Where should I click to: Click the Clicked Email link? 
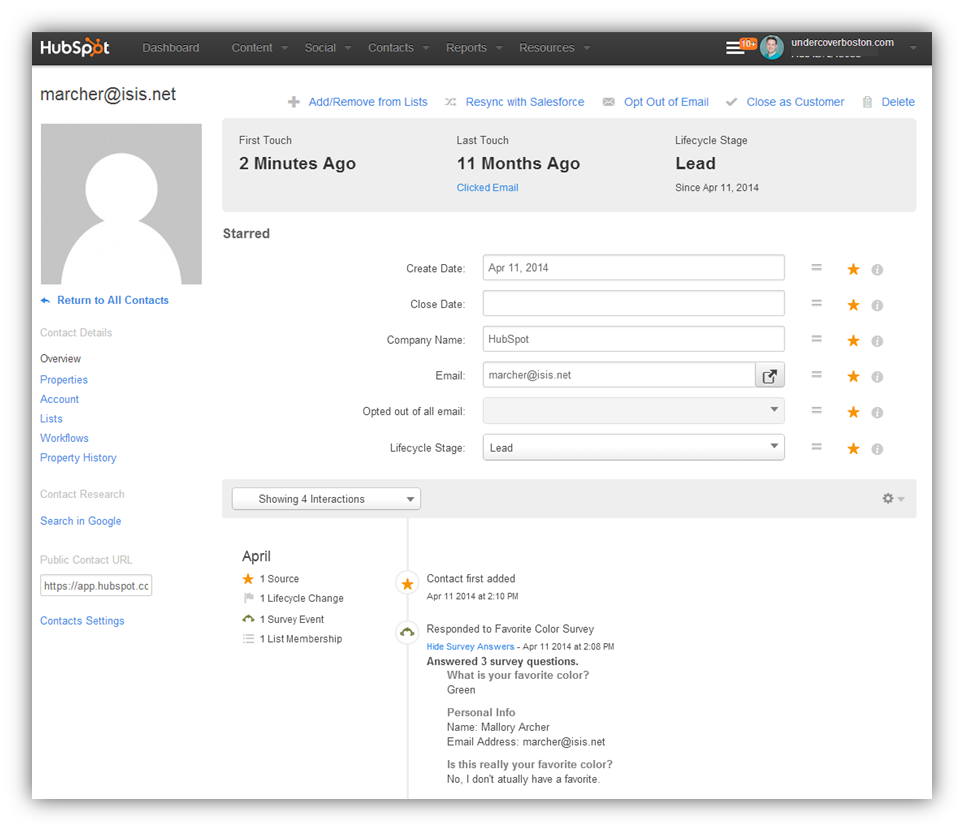487,187
